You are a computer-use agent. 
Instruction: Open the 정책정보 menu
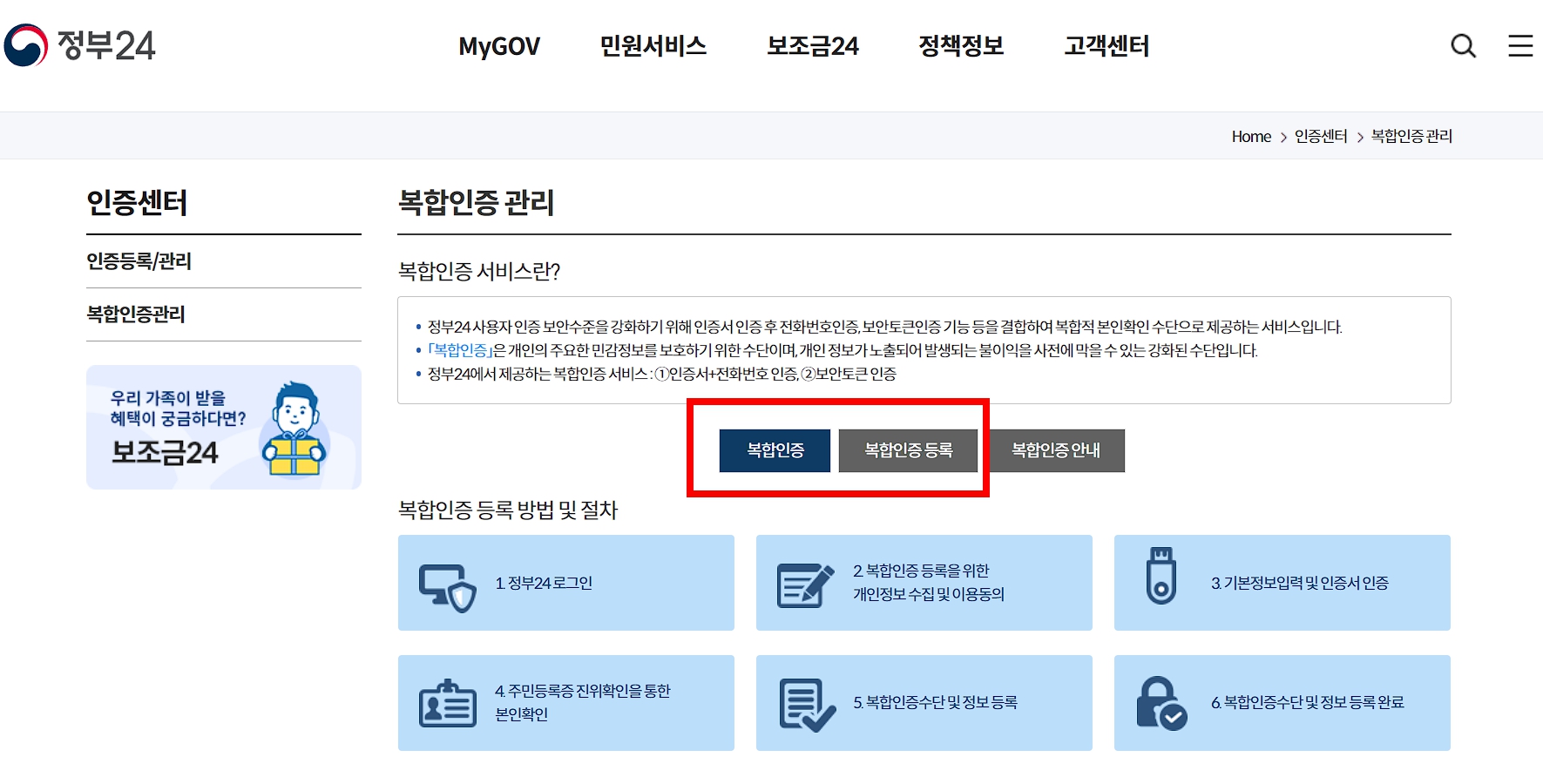click(961, 46)
